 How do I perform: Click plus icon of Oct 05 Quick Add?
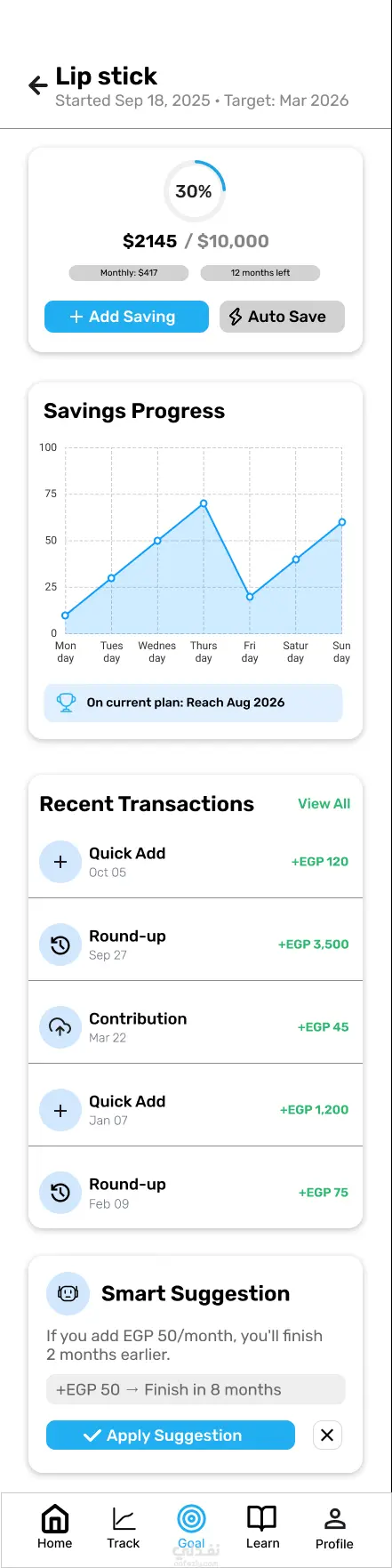60,862
